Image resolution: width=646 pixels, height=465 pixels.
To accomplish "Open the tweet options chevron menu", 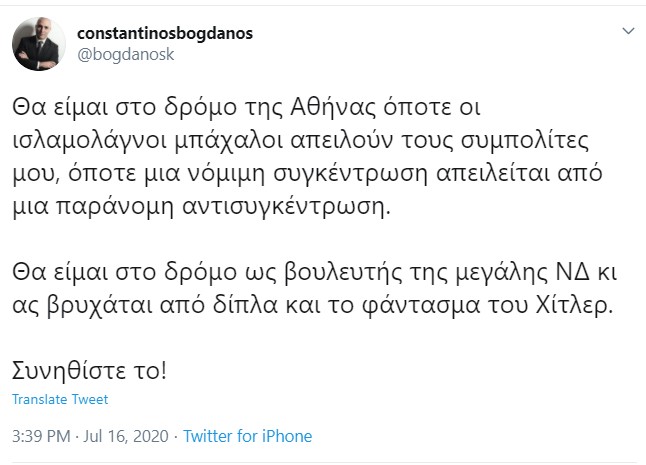I will click(x=627, y=32).
